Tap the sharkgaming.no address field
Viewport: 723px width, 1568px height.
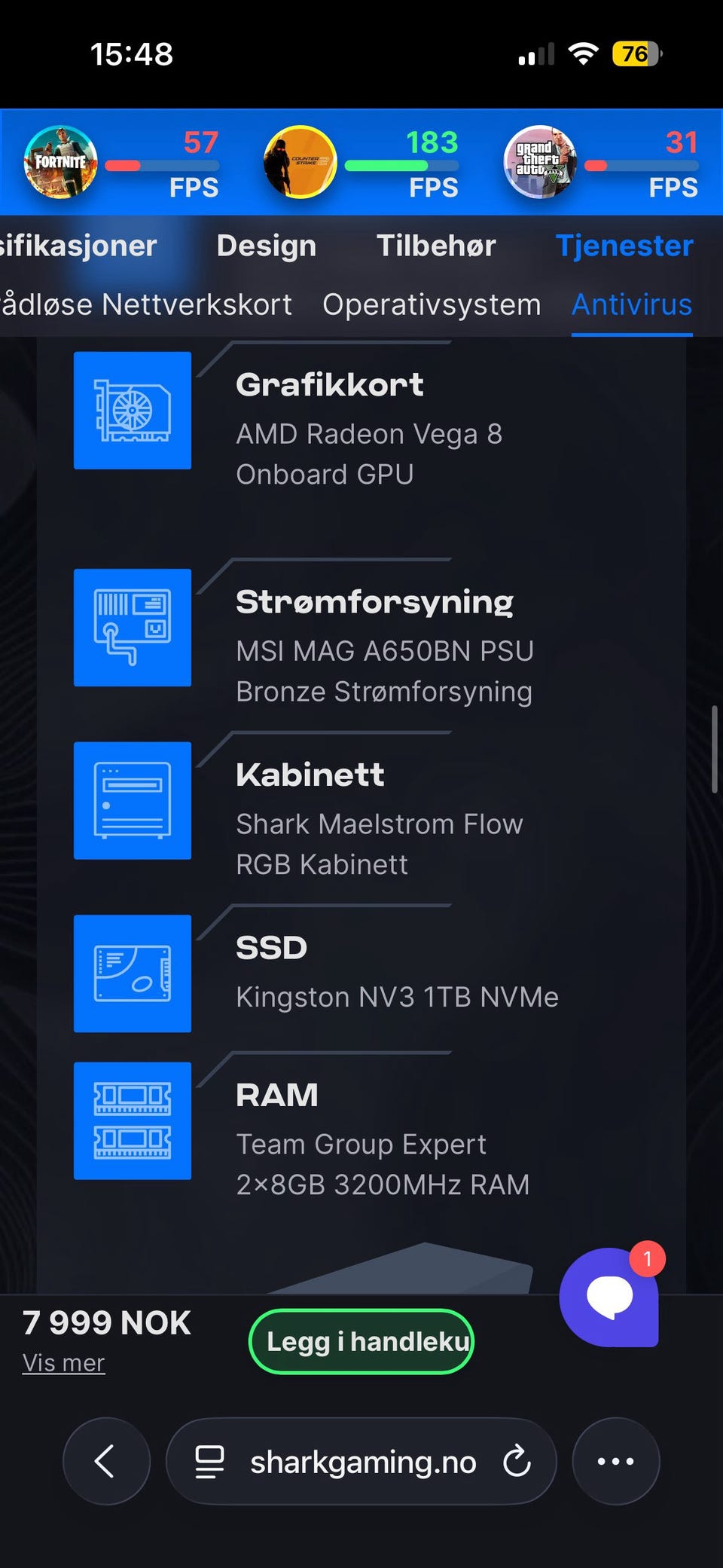pos(361,1461)
